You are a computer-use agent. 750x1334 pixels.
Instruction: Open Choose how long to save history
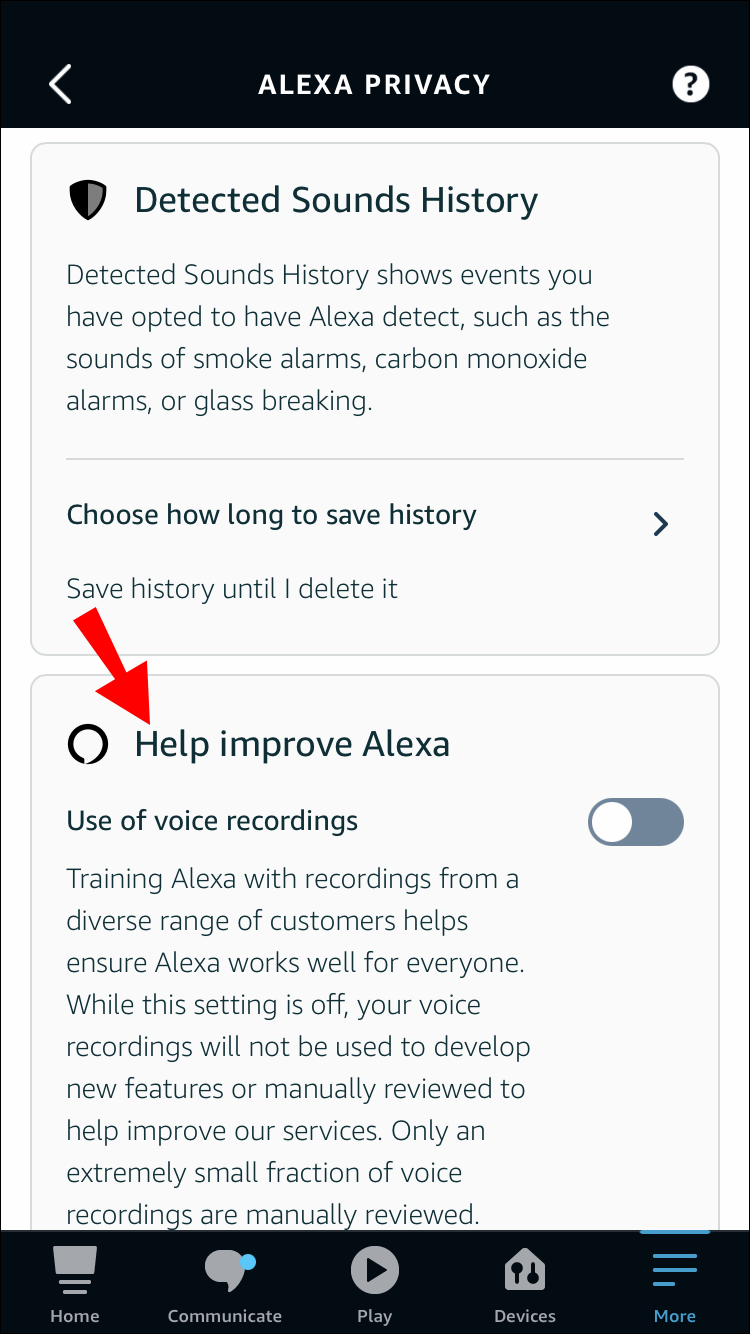(x=272, y=515)
